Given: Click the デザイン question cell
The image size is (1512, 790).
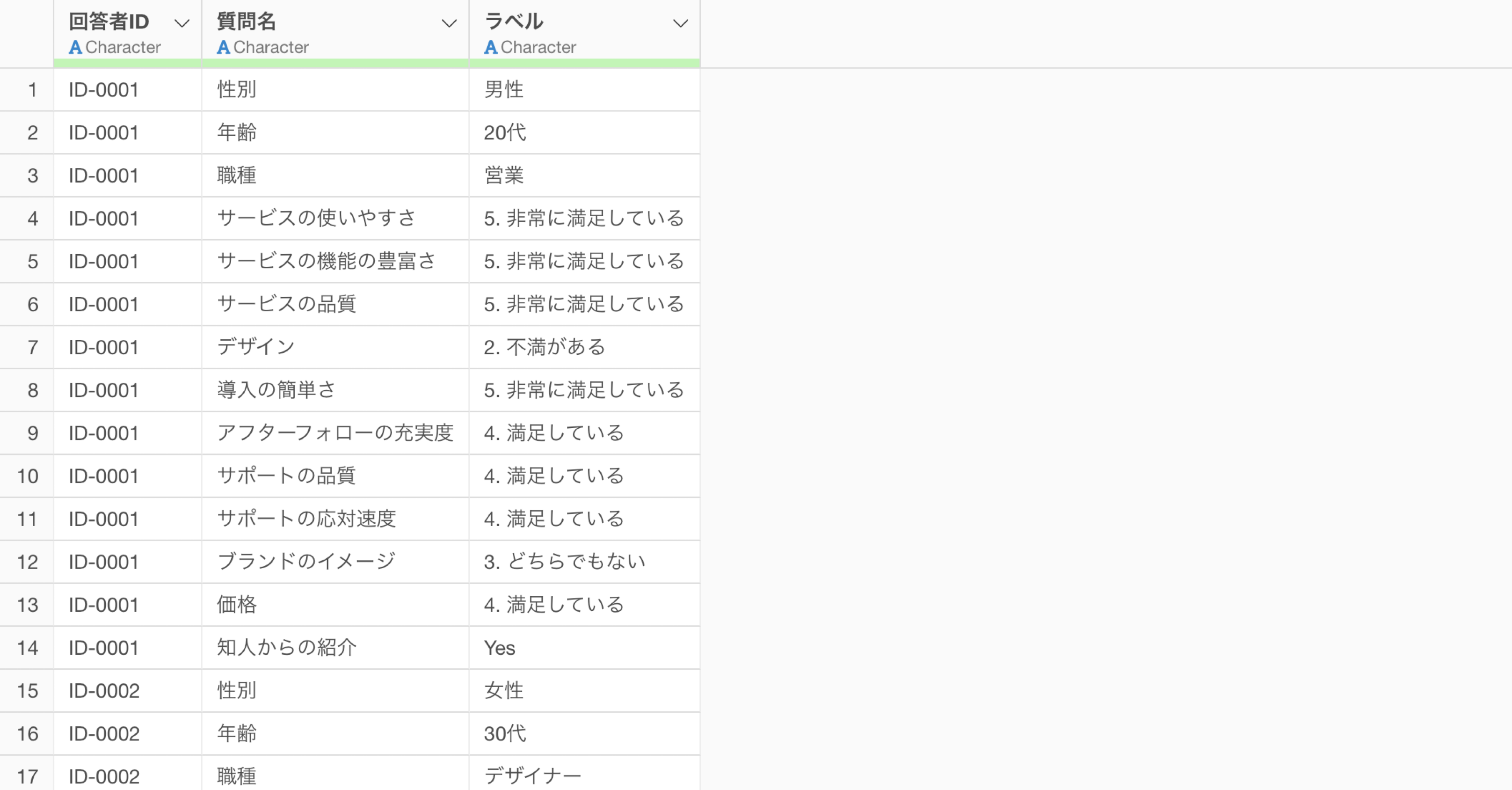Looking at the screenshot, I should point(256,347).
